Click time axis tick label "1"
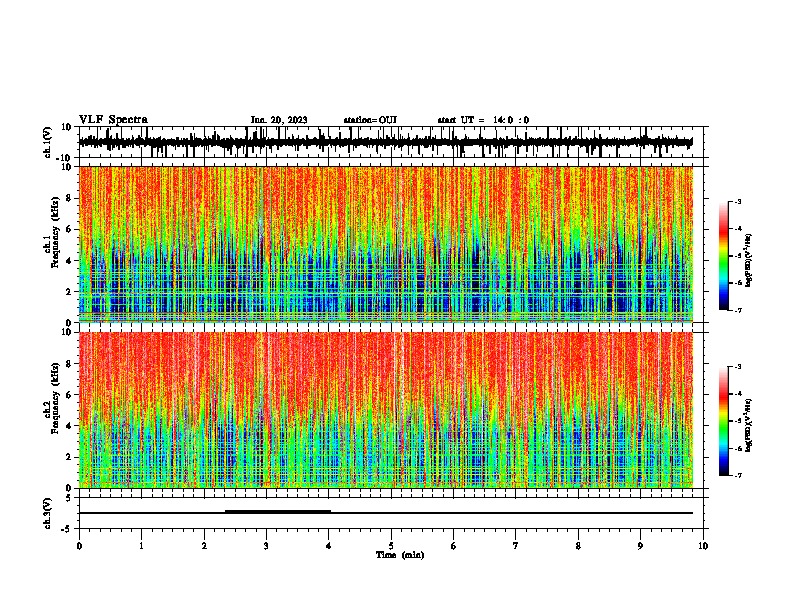The height and width of the screenshot is (612, 792). [141, 546]
